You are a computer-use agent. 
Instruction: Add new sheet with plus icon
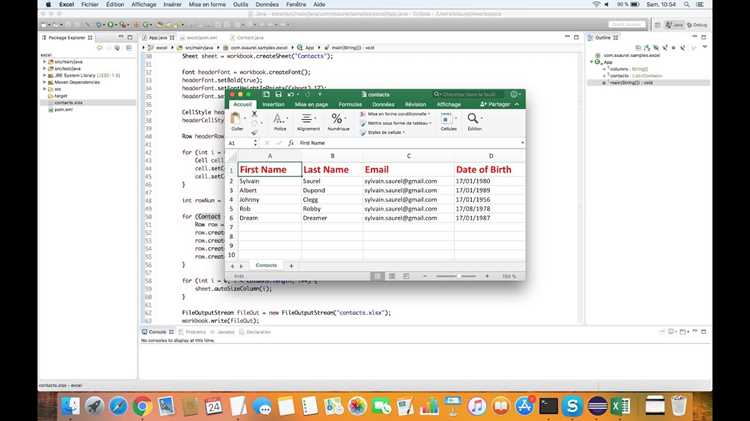pos(291,266)
